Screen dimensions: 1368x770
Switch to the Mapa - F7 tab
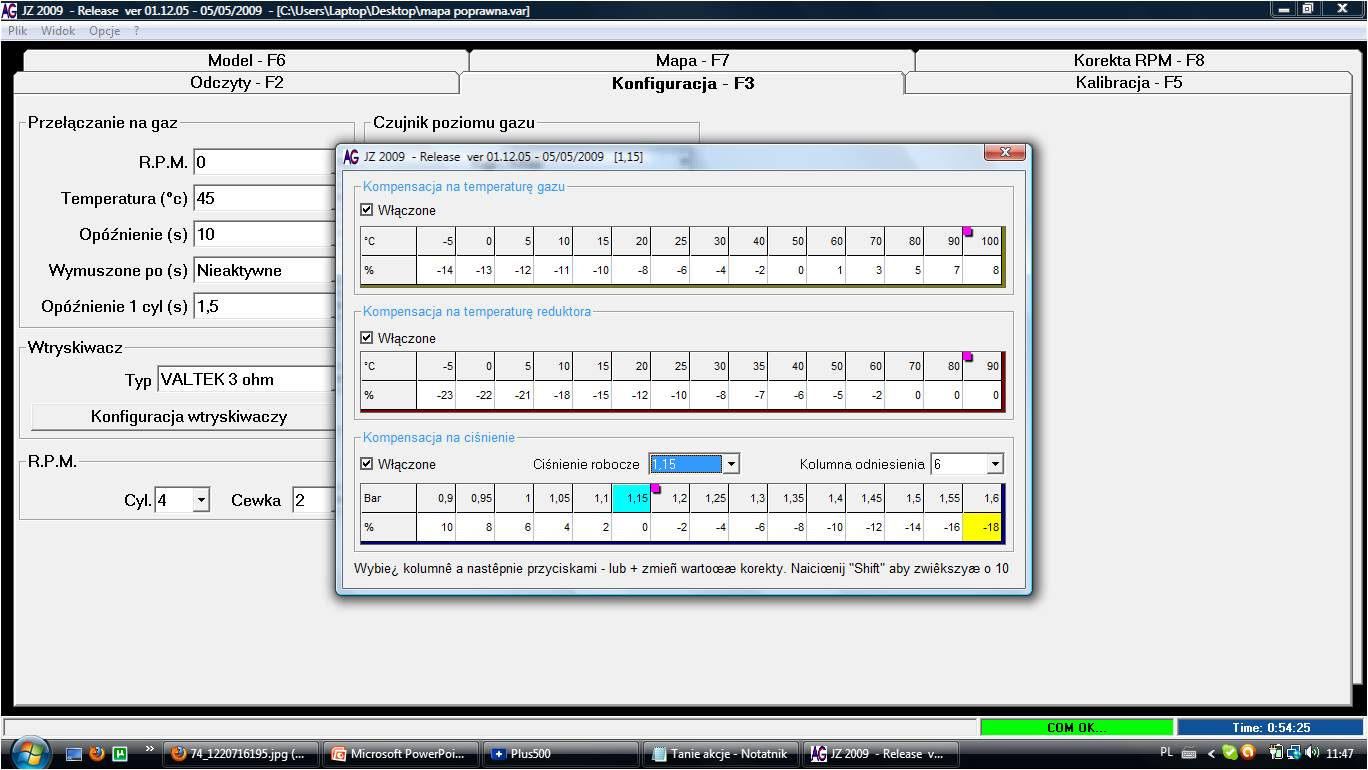[x=692, y=60]
